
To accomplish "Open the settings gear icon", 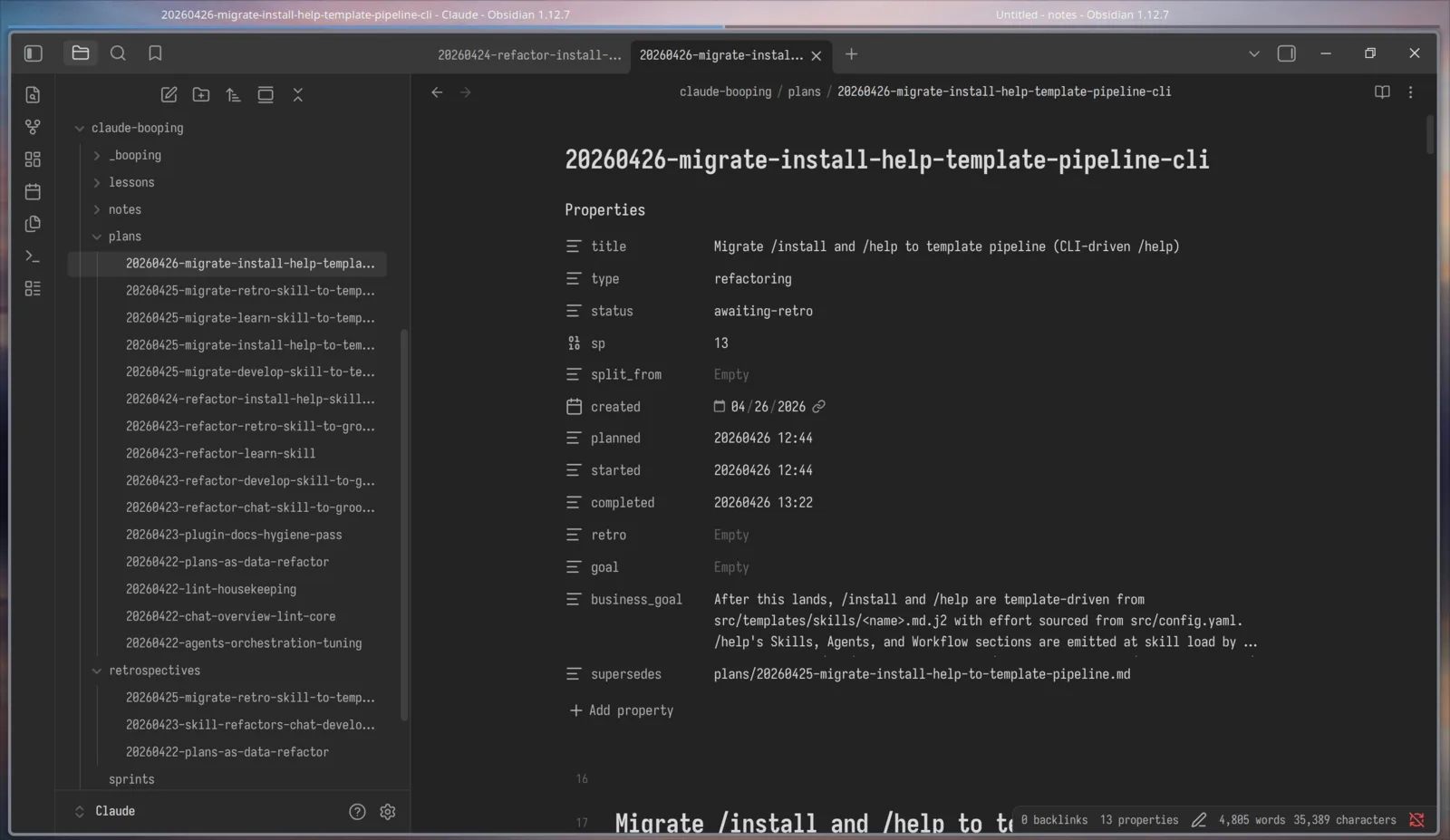I will point(388,812).
